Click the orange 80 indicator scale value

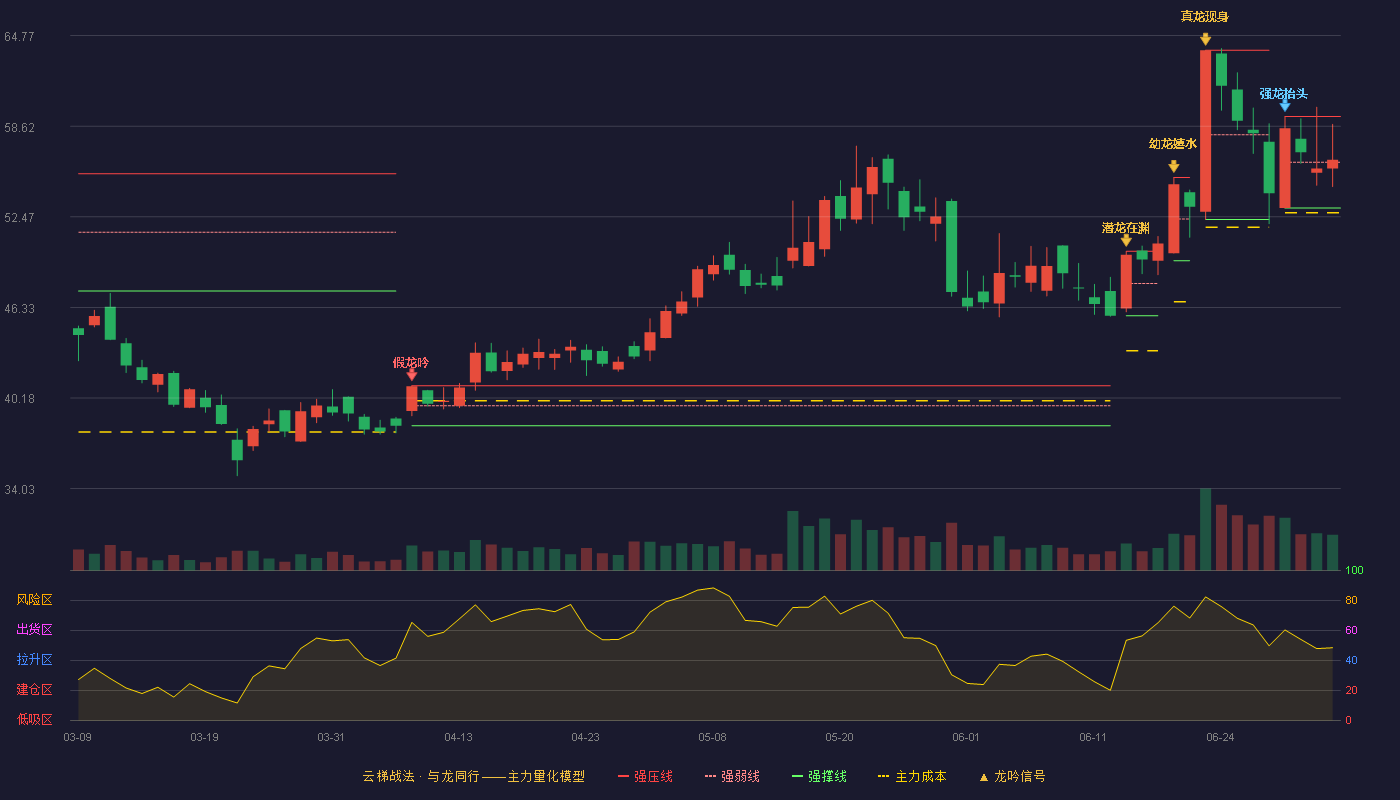pos(1351,601)
